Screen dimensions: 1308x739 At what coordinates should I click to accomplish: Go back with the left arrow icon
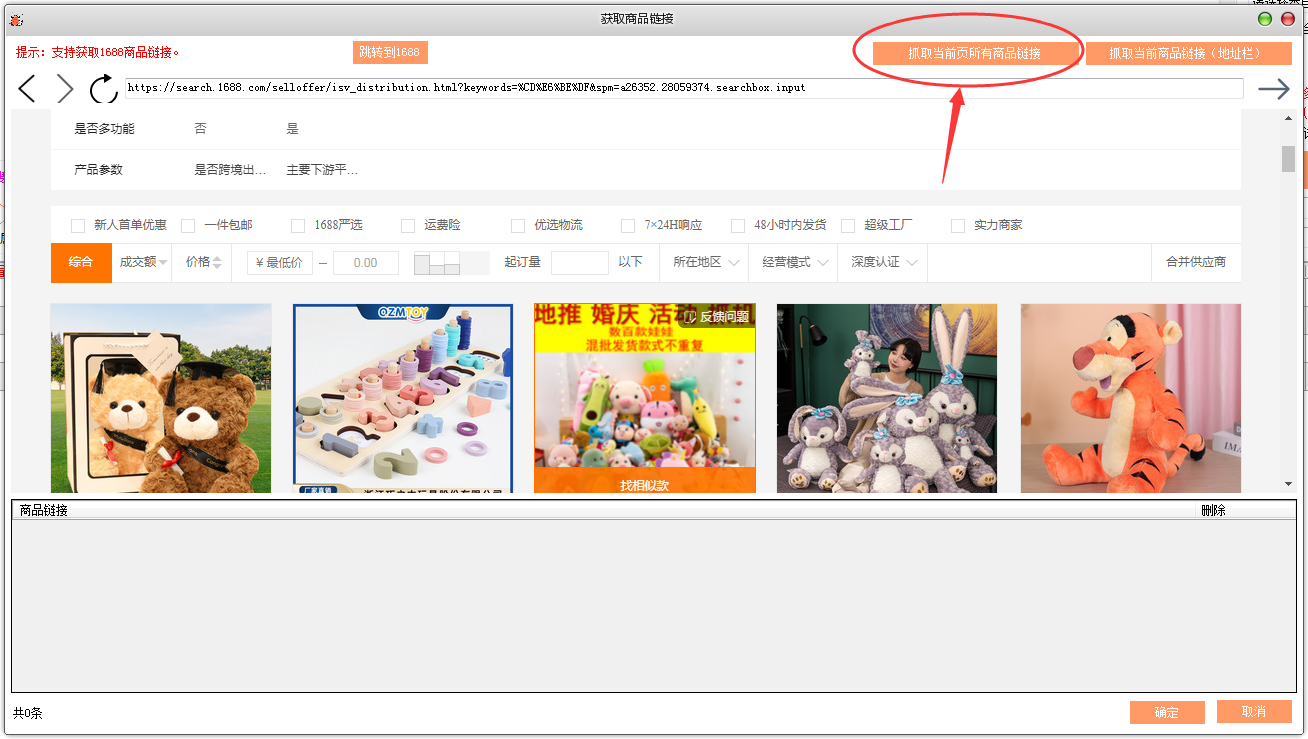(27, 89)
